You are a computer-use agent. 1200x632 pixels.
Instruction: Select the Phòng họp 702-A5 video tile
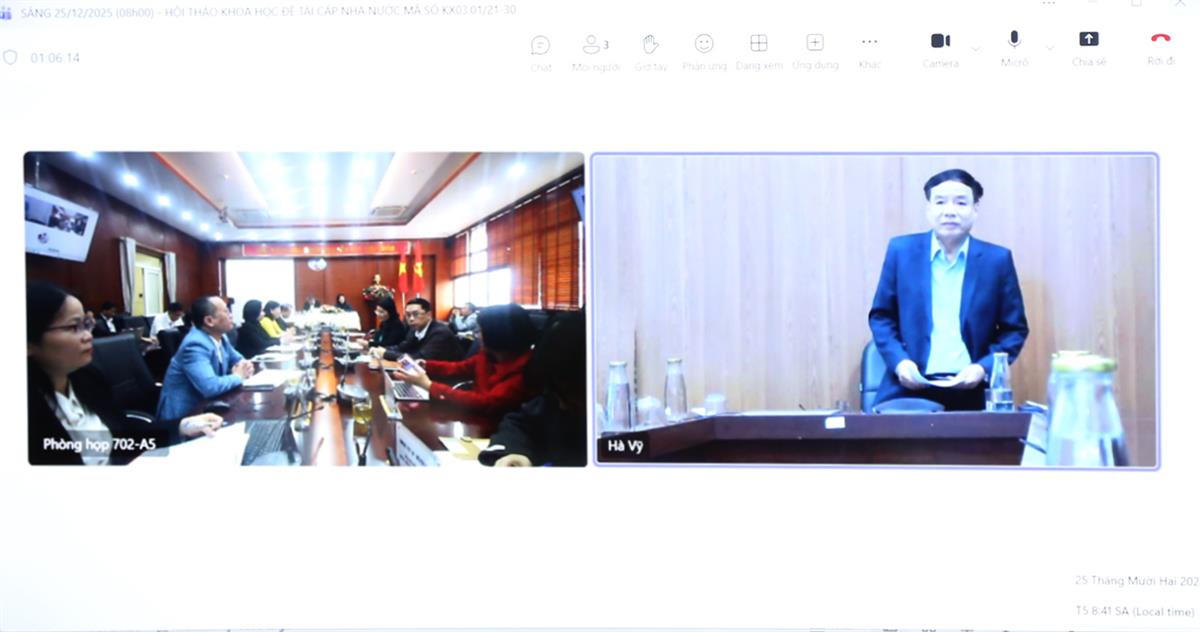pyautogui.click(x=305, y=308)
